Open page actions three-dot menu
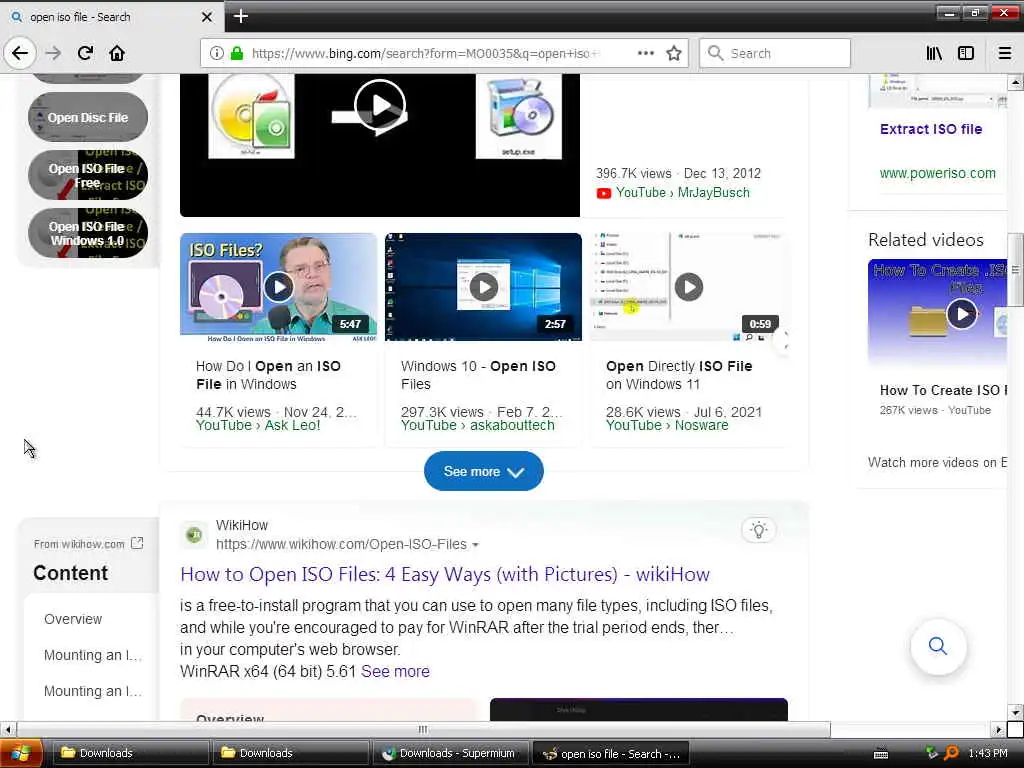Screen dimensions: 1024x768 645,53
